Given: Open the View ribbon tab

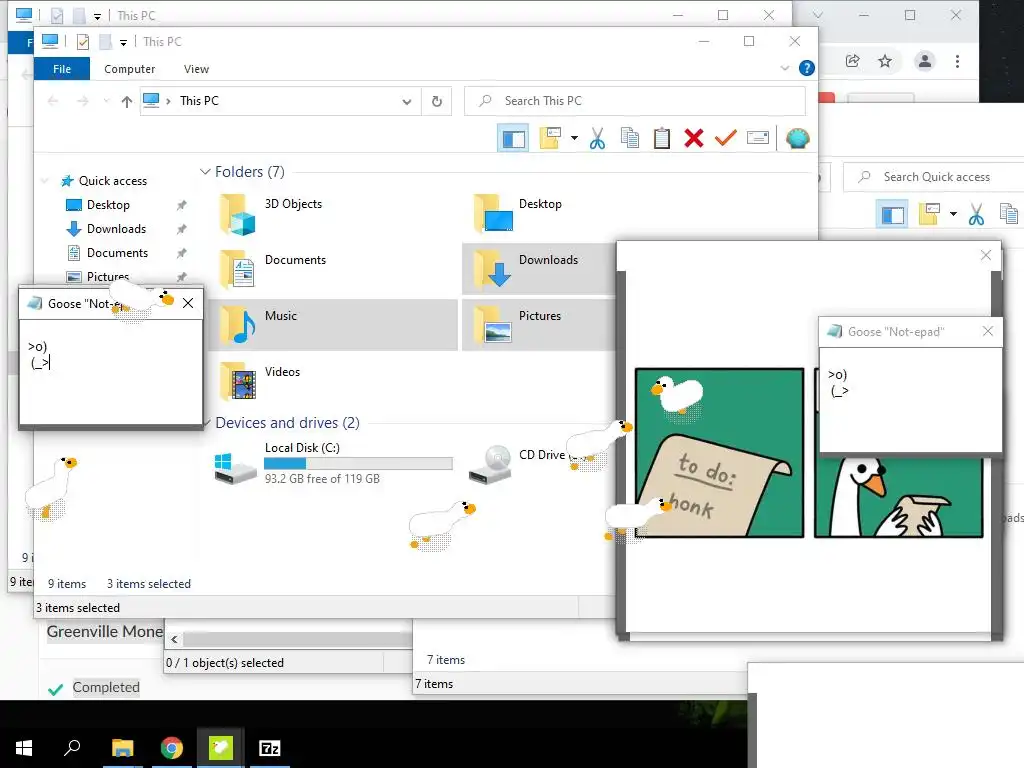Looking at the screenshot, I should pyautogui.click(x=196, y=69).
